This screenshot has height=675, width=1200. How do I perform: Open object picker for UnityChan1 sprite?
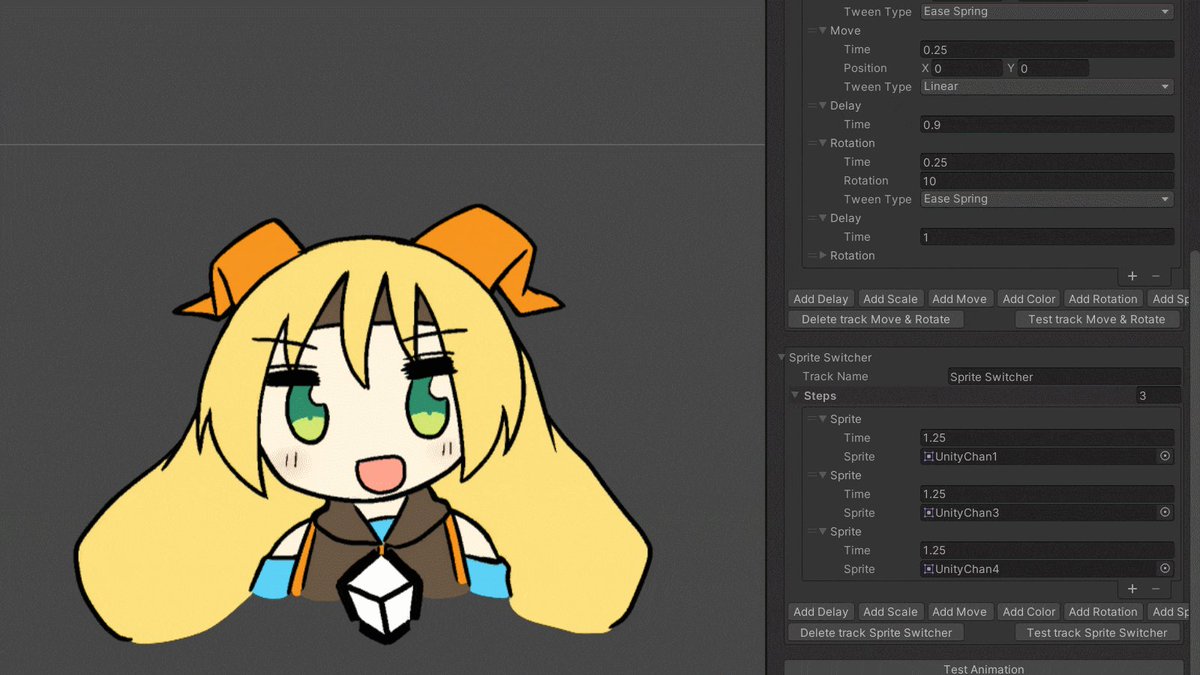tap(1165, 456)
